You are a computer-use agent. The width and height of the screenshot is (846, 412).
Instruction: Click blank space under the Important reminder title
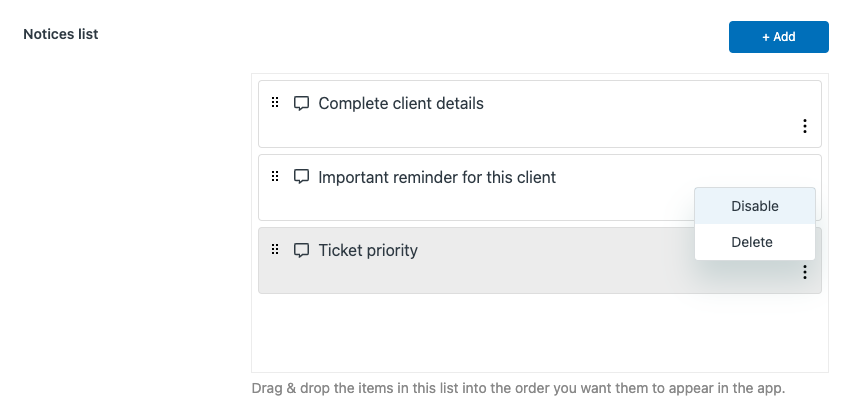[x=475, y=203]
